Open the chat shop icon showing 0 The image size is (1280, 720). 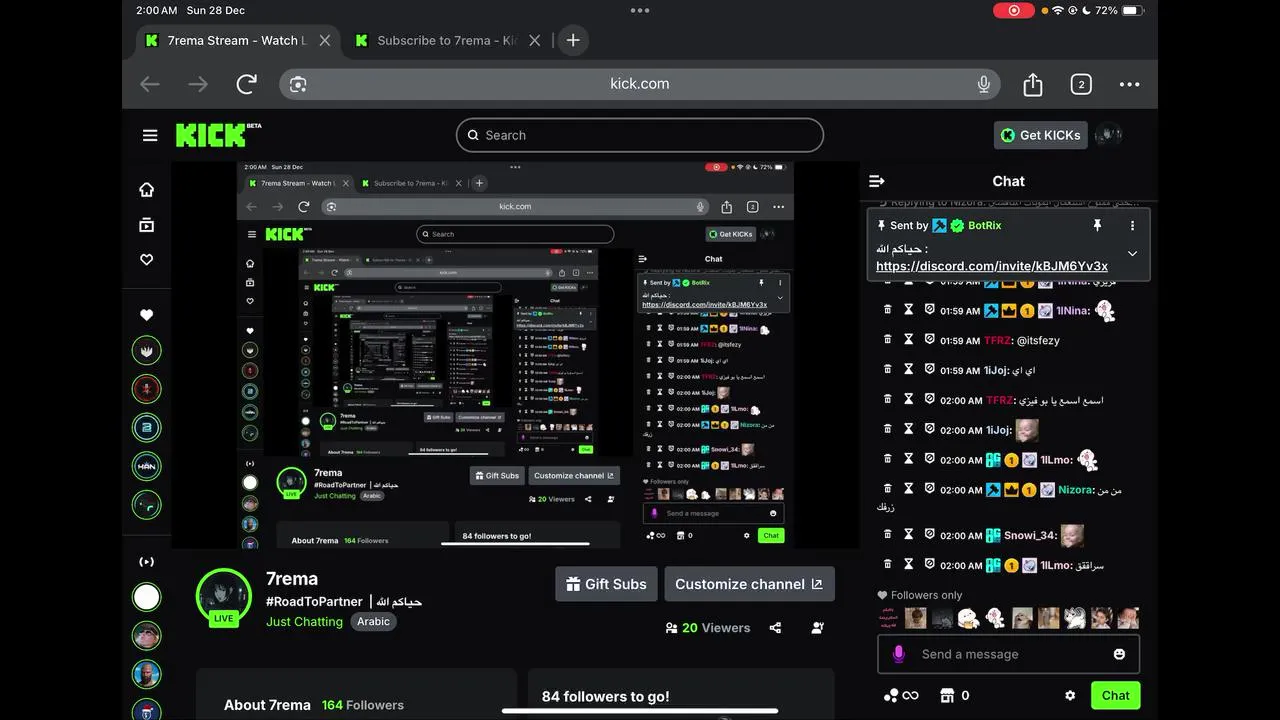pyautogui.click(x=954, y=695)
